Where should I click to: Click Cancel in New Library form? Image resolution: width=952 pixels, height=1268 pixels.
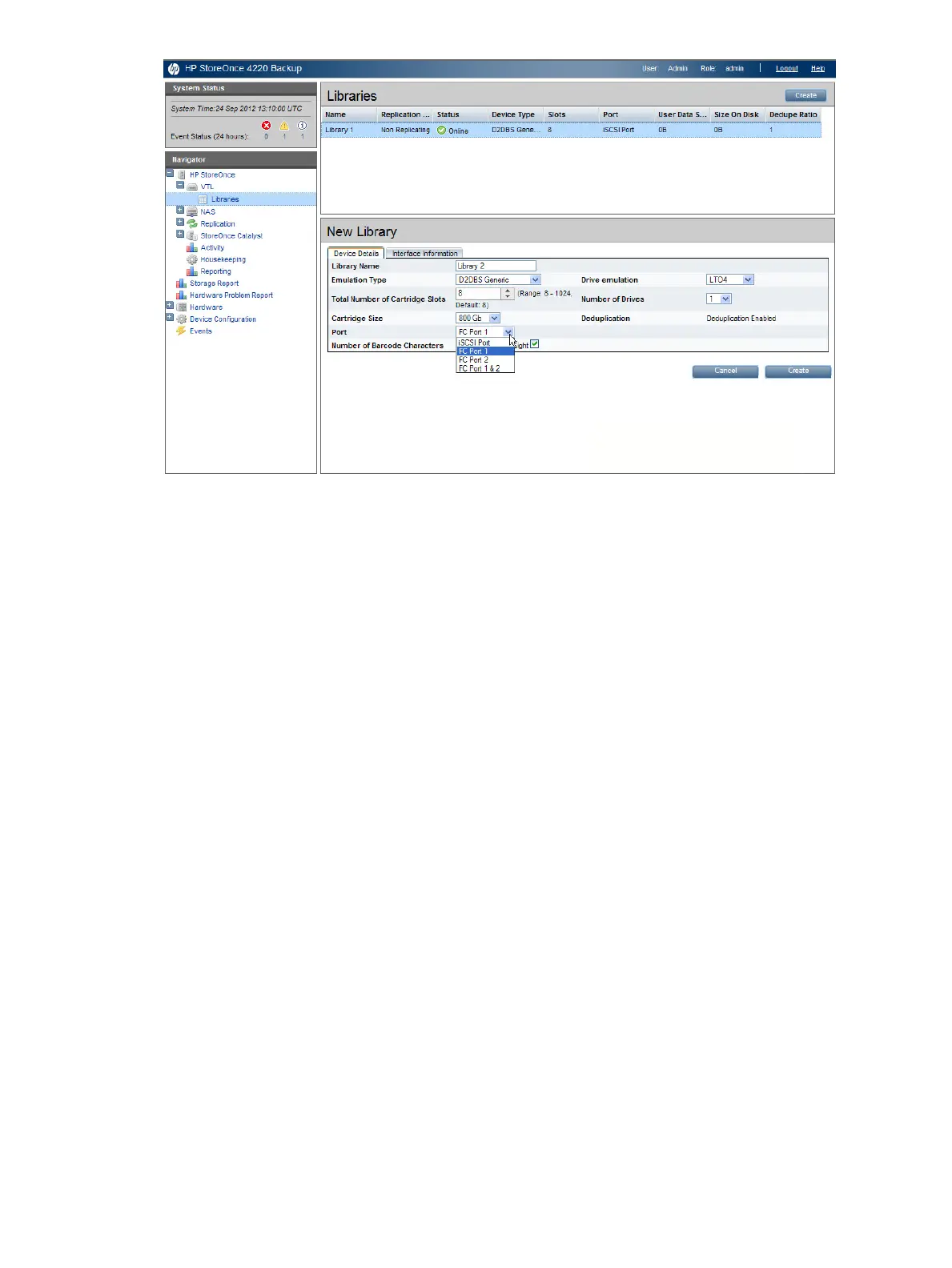[x=725, y=371]
